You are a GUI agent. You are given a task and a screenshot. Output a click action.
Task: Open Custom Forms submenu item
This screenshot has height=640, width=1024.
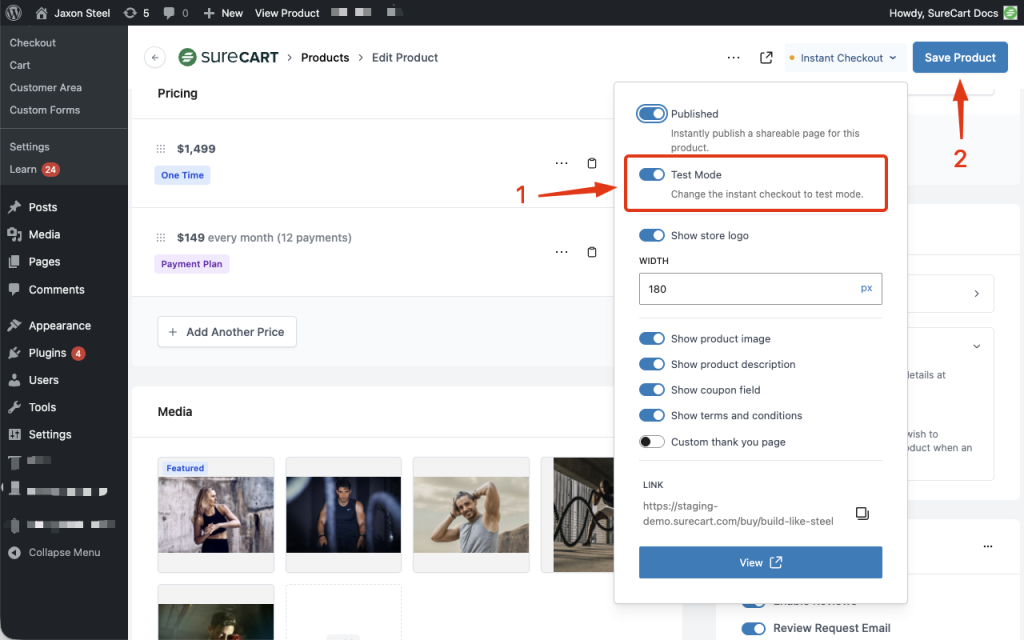44,110
